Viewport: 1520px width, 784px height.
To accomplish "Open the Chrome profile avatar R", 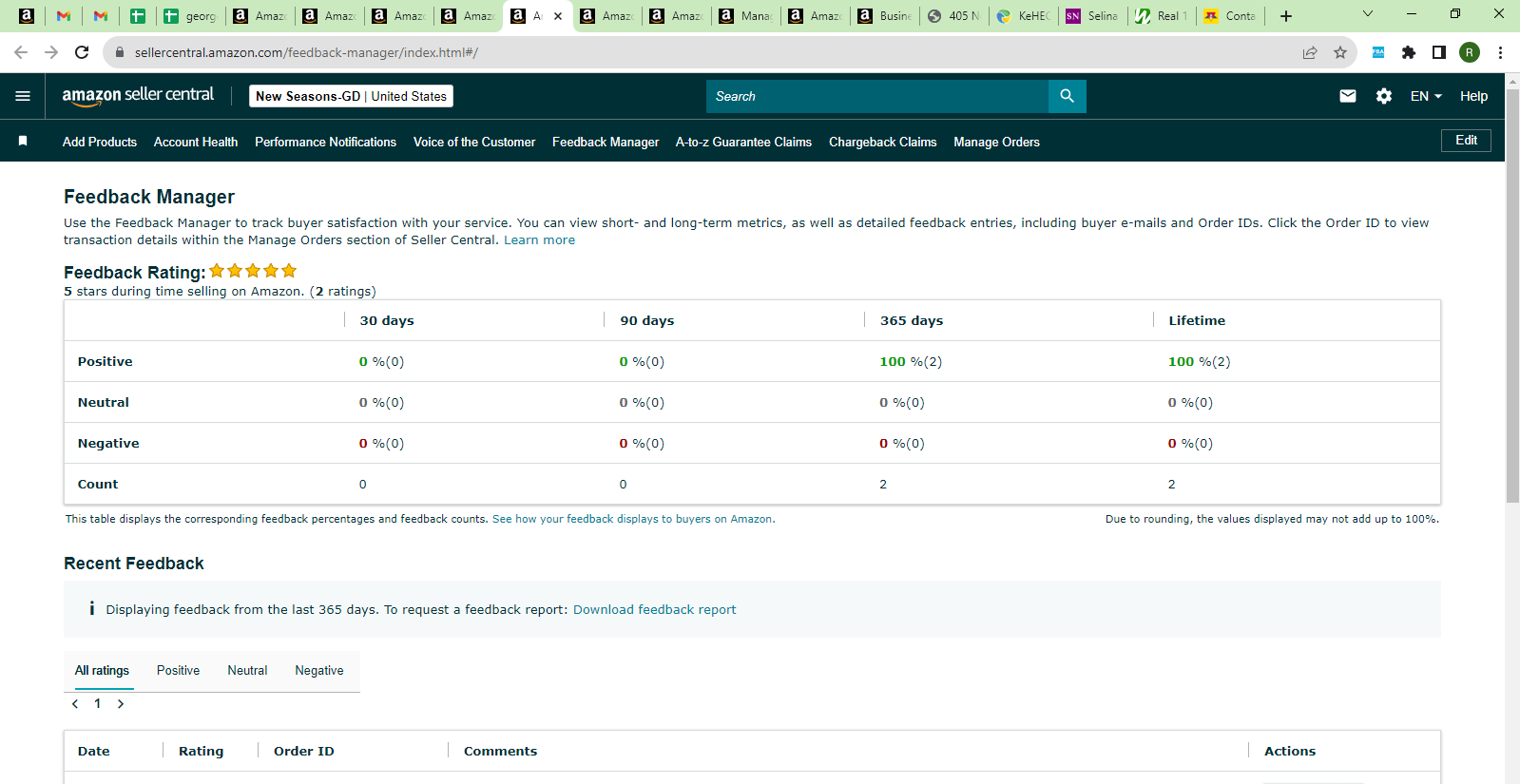I will 1470,52.
